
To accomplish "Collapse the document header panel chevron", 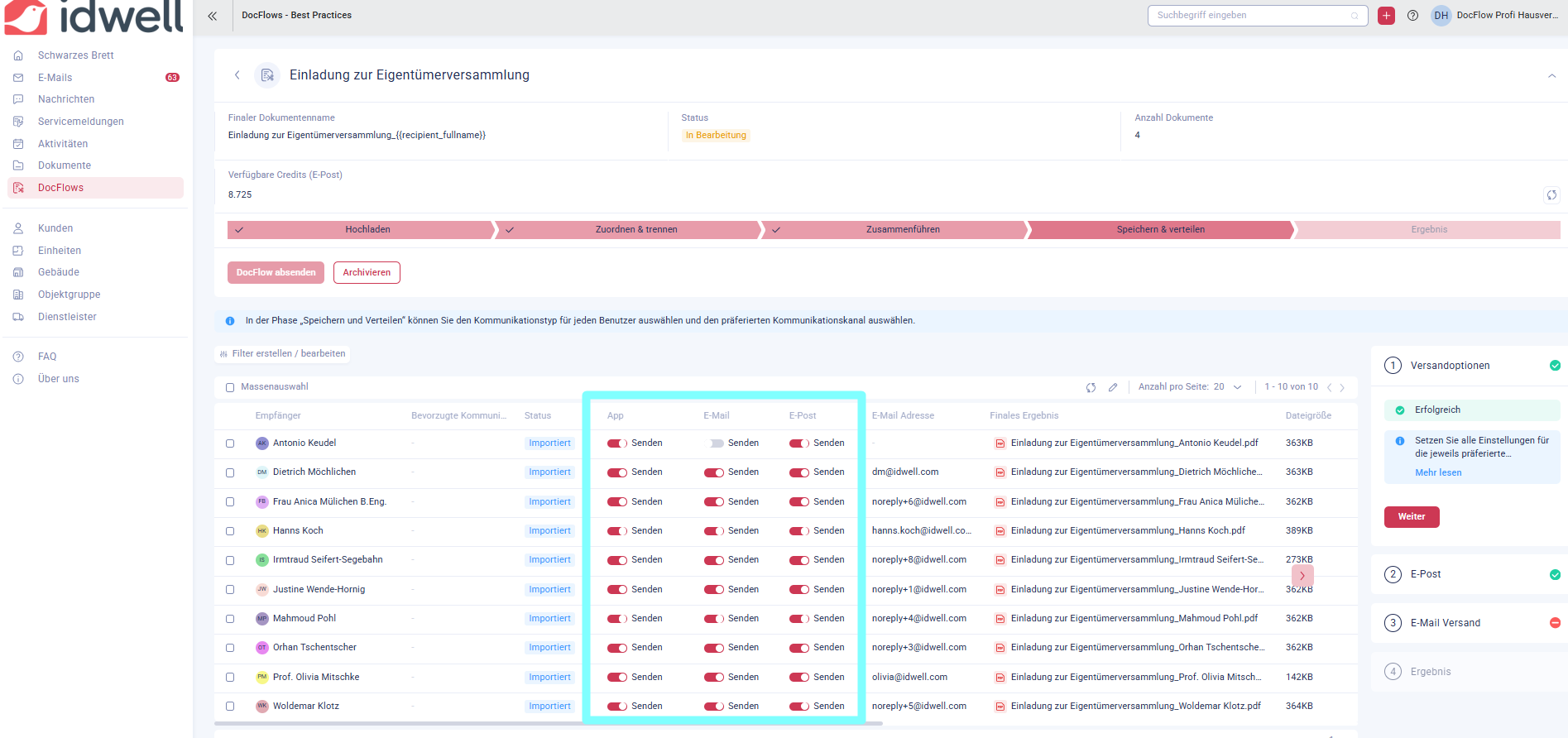I will coord(1551,76).
